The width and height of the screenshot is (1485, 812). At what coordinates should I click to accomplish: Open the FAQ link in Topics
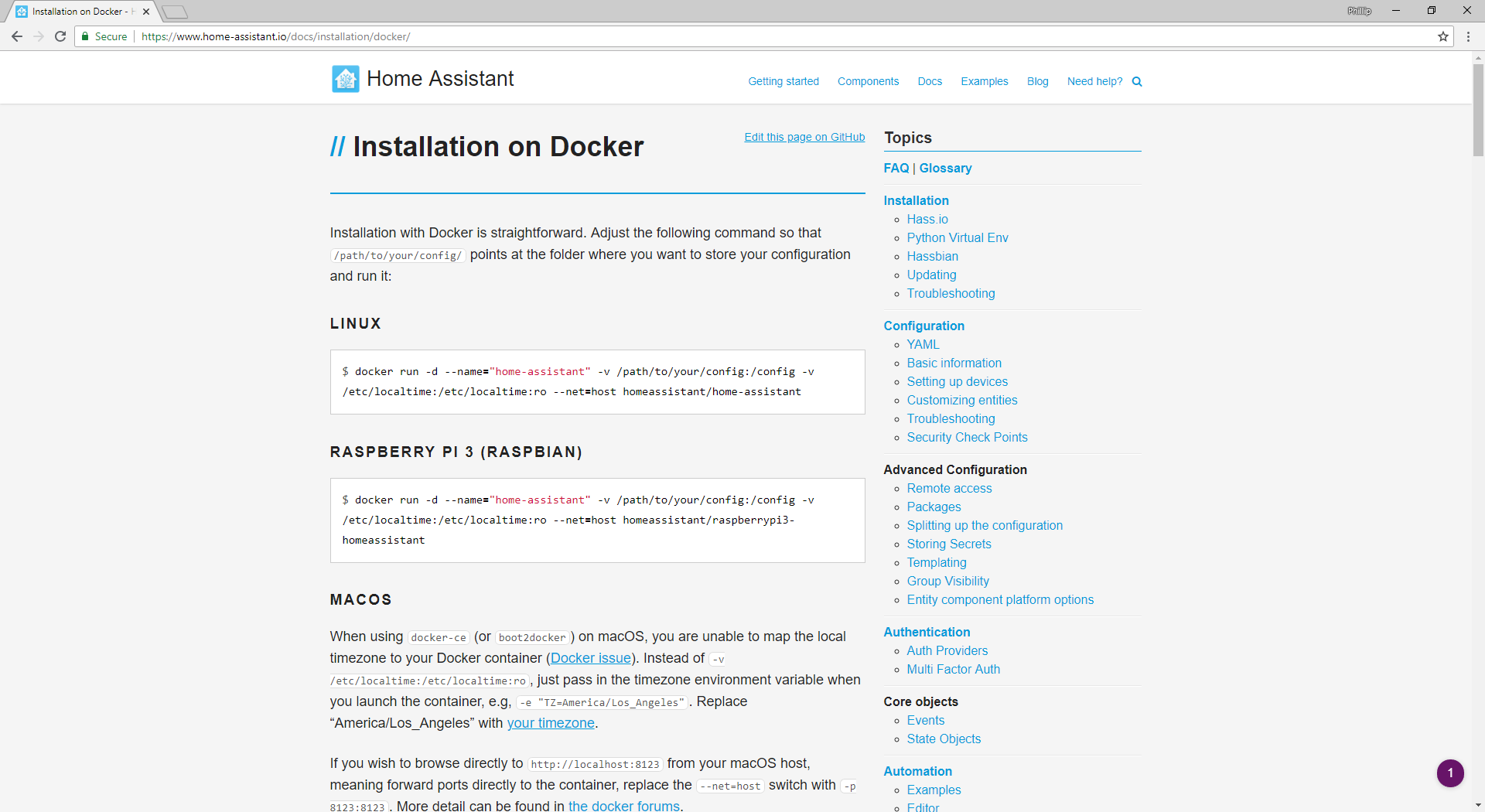[896, 168]
